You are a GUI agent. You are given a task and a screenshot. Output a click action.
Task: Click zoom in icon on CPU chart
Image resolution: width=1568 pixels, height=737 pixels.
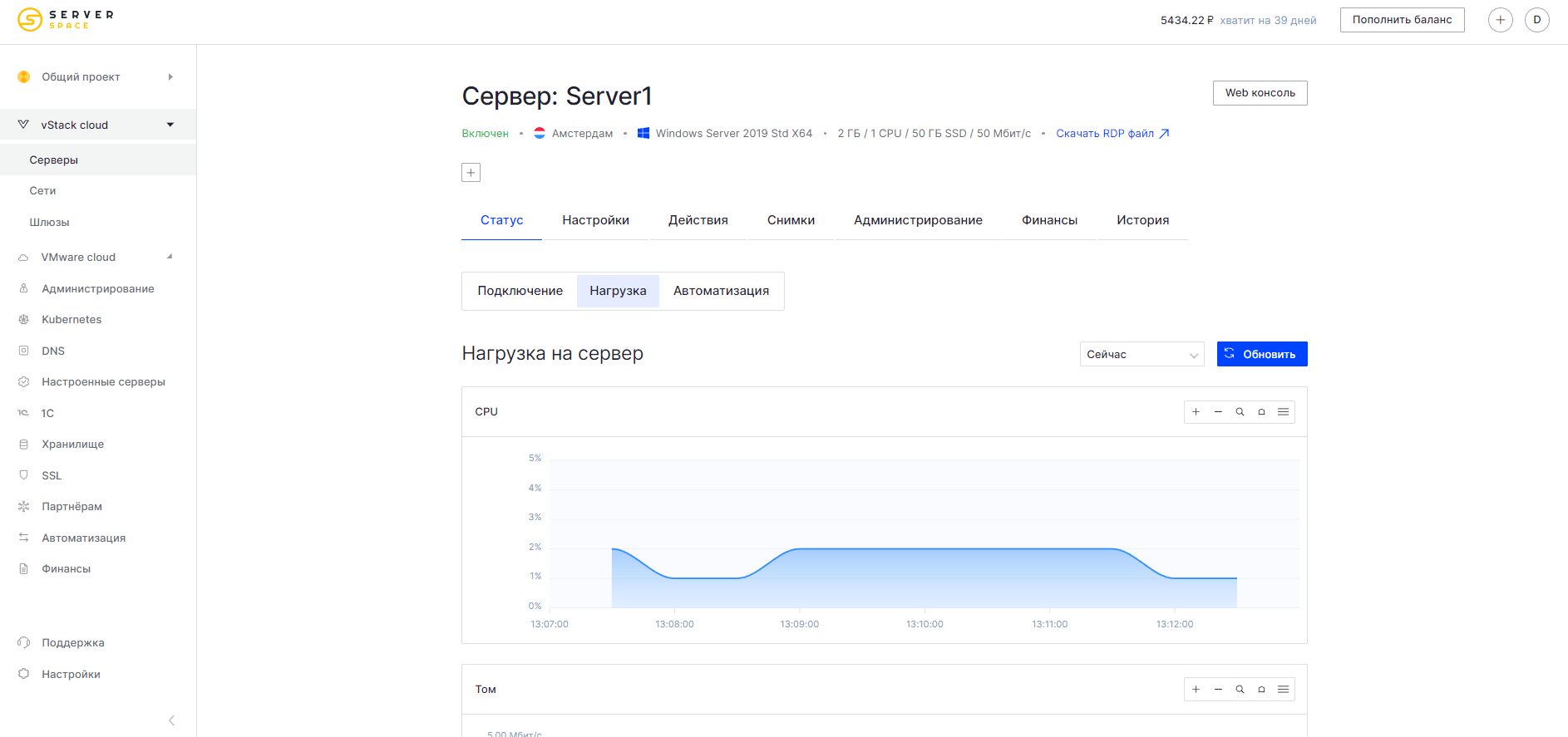pos(1196,412)
